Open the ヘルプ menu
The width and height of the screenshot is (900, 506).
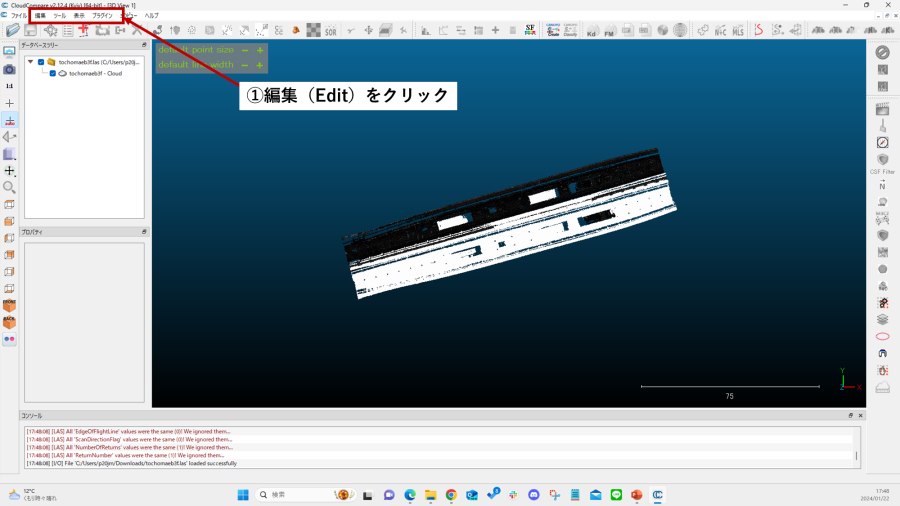(x=152, y=15)
